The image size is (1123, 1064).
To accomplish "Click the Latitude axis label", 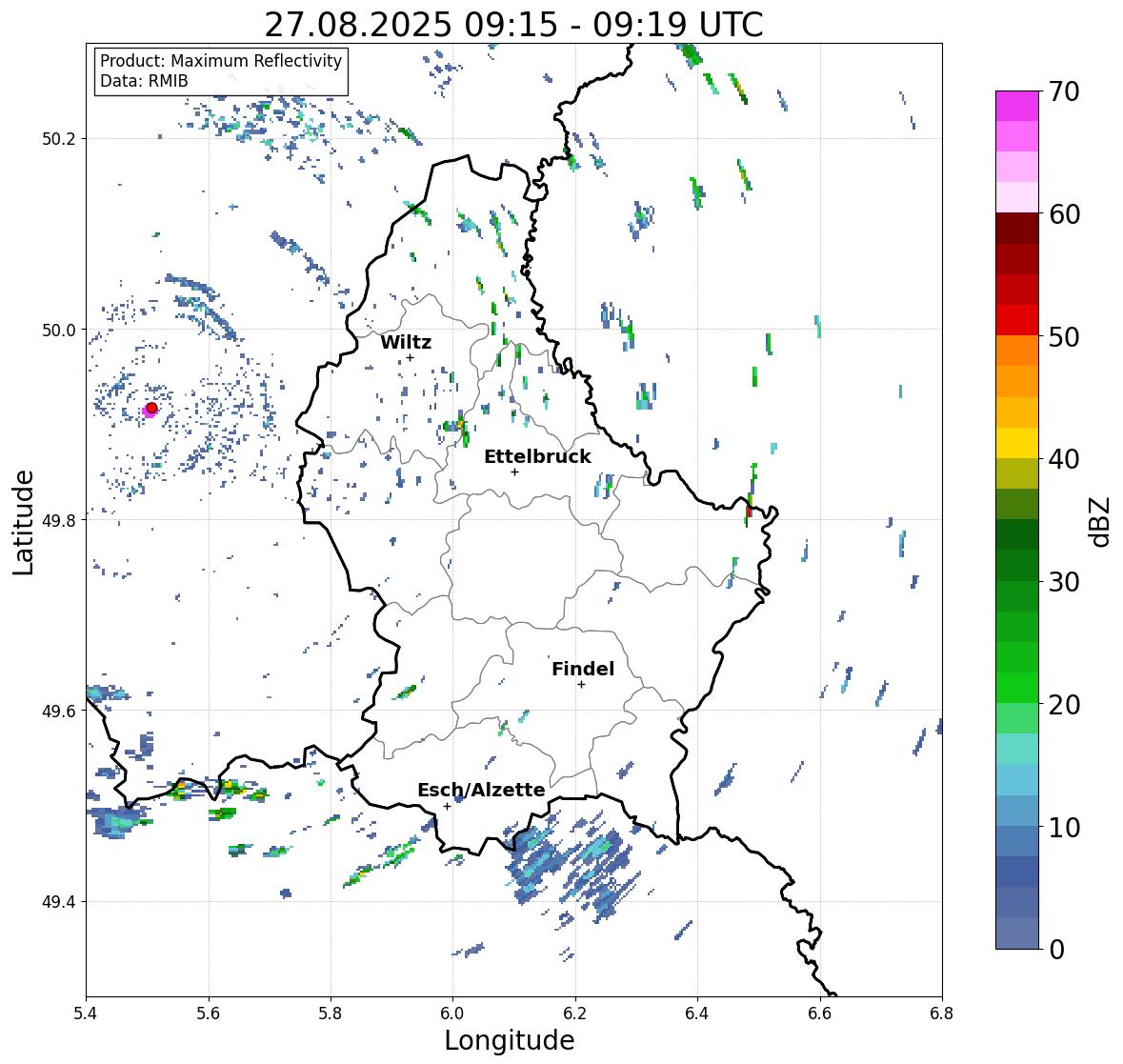I will click(x=23, y=522).
